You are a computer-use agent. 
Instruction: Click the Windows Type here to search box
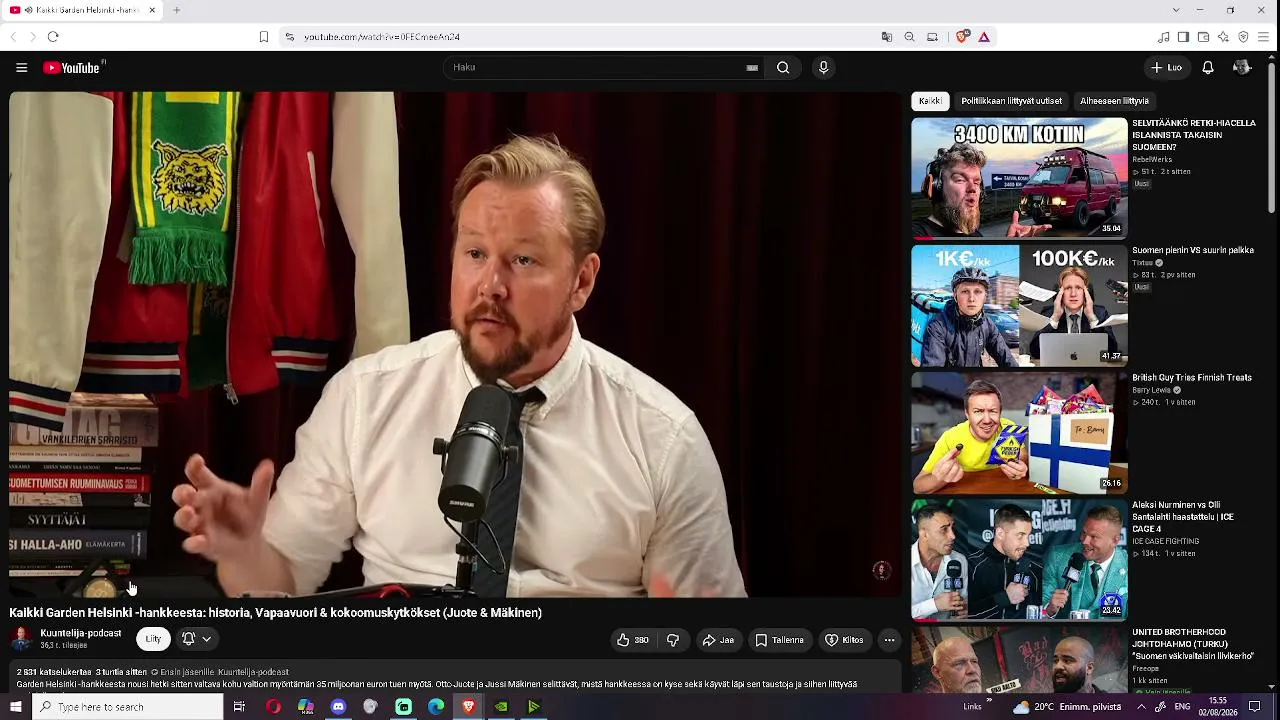click(x=126, y=707)
